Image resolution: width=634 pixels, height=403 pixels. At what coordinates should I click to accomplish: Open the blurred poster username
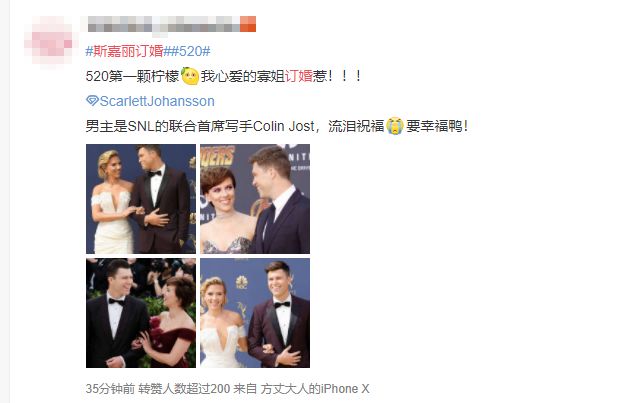click(164, 24)
